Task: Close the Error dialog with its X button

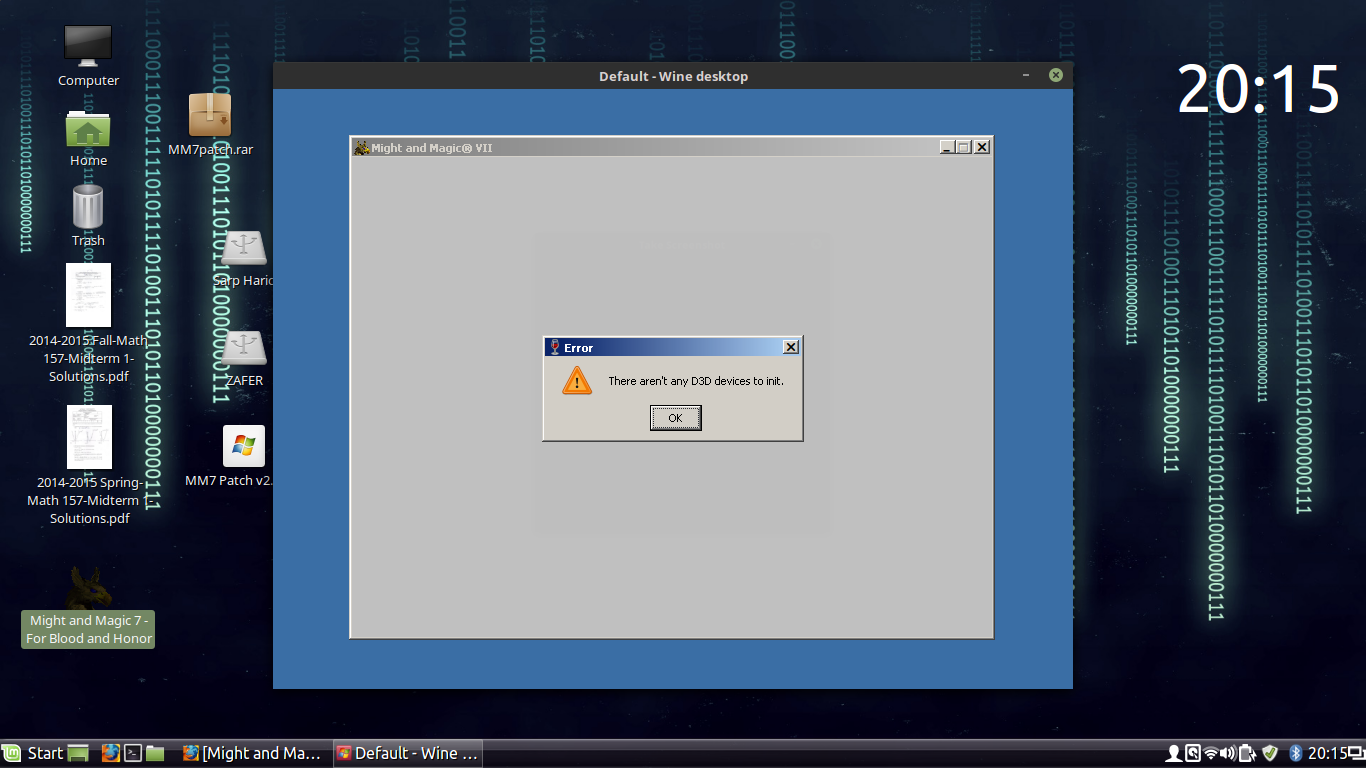Action: click(x=791, y=347)
